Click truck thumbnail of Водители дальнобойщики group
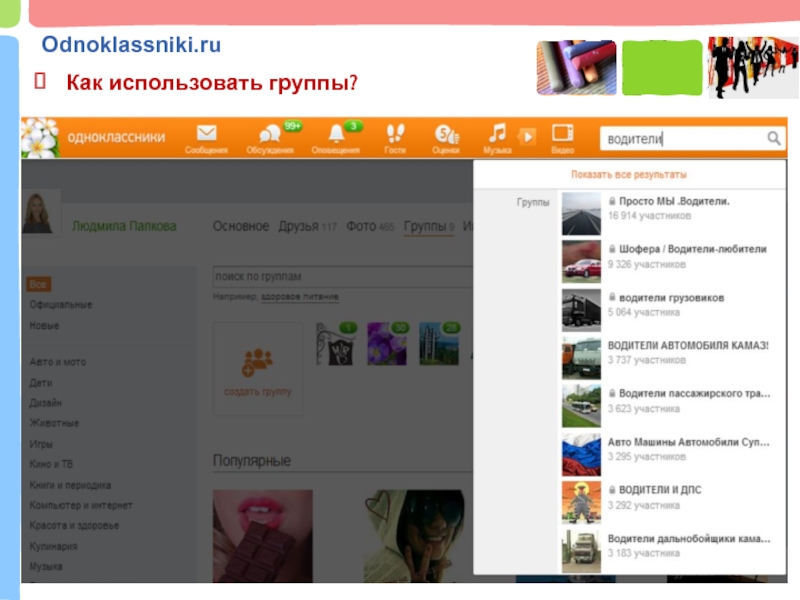 [581, 551]
